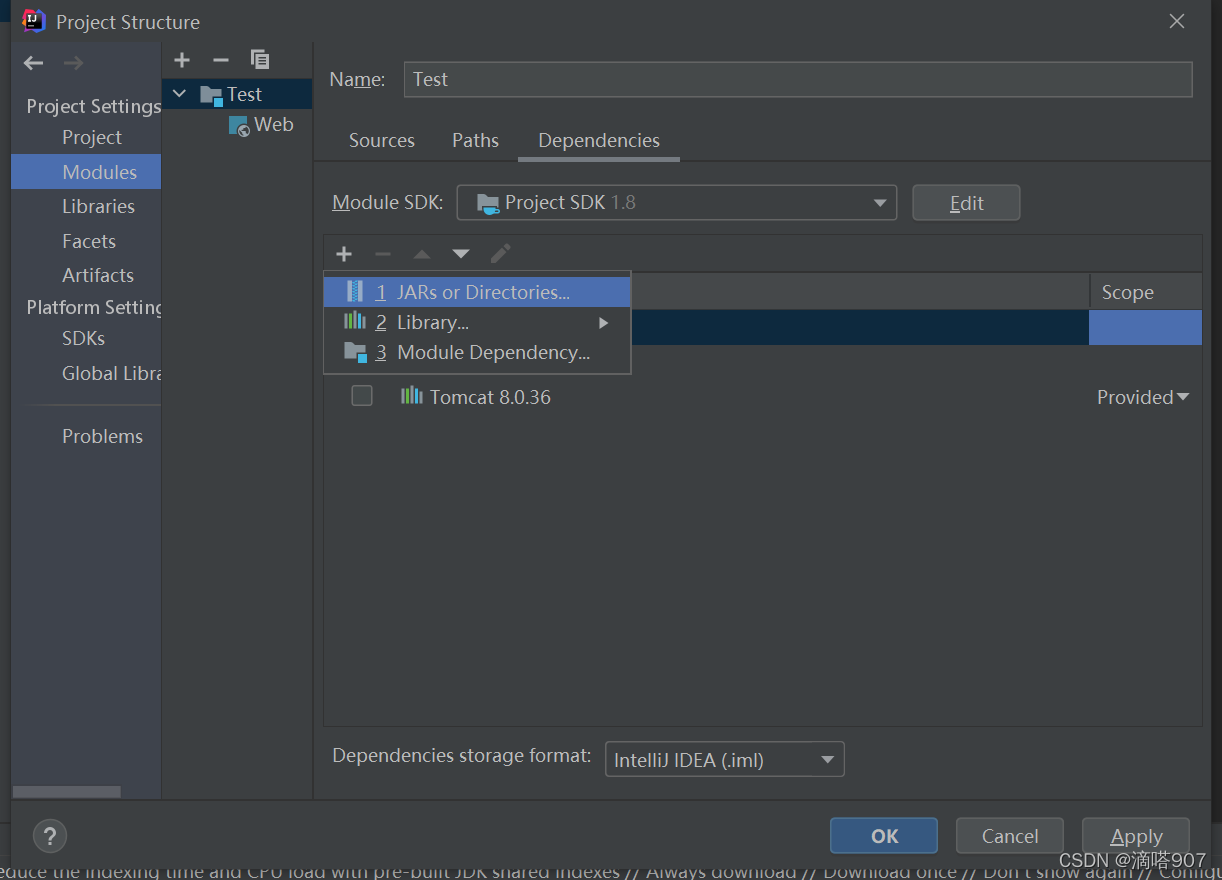Screen dimensions: 1222x880
Task: Move dependency up with the up arrow icon
Action: 421,253
